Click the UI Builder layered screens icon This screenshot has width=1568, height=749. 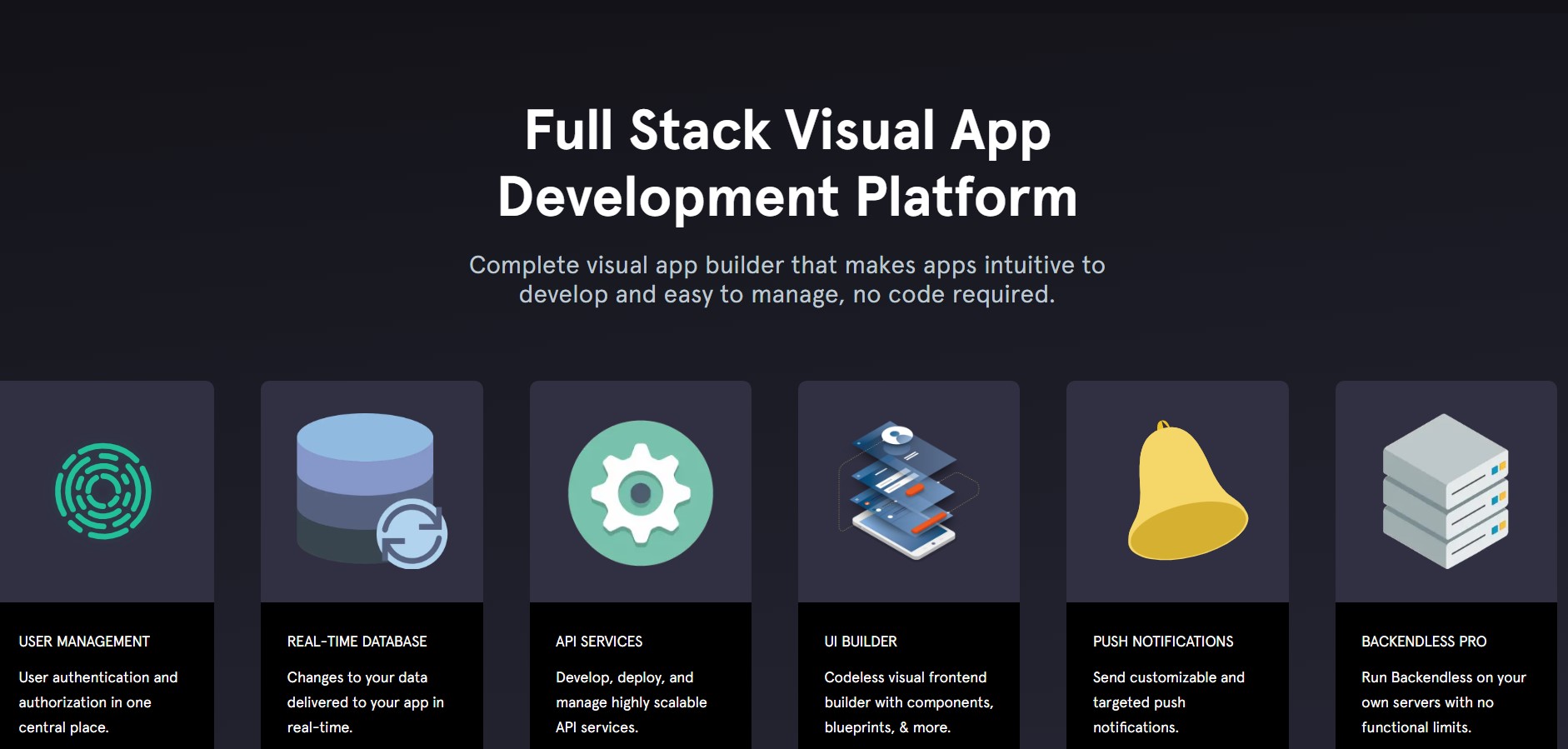click(x=908, y=490)
